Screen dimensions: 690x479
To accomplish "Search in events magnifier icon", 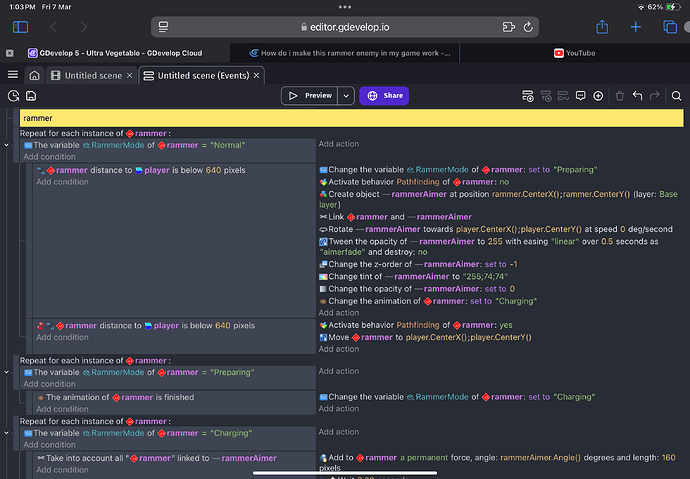I will (676, 95).
